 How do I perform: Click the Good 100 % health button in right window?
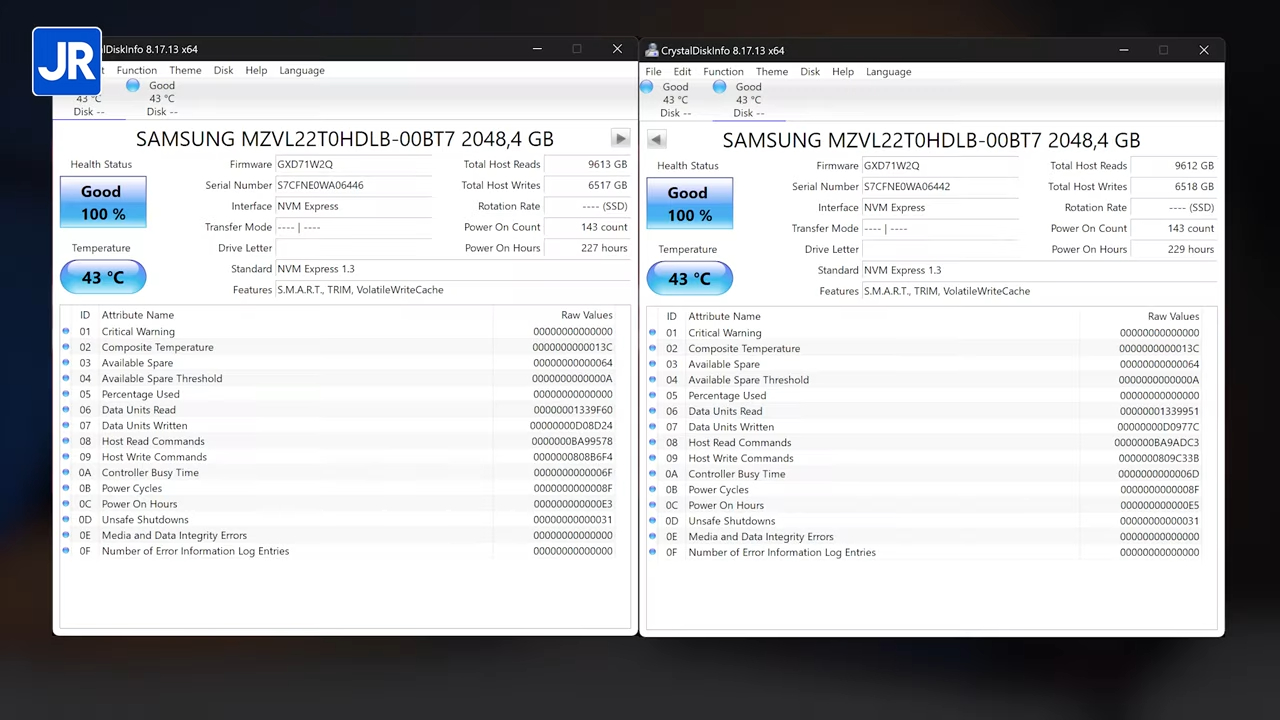click(x=689, y=203)
